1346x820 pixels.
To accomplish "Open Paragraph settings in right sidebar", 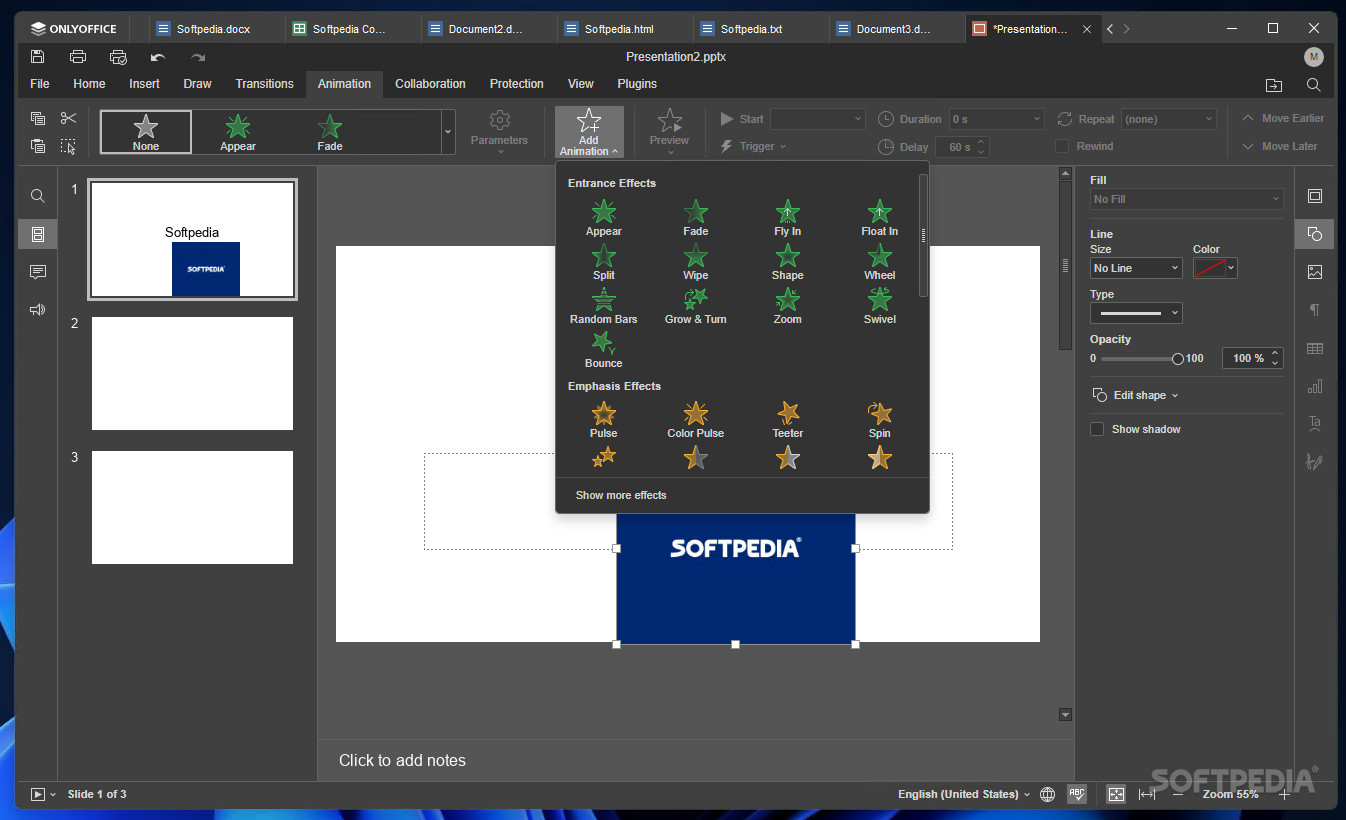I will point(1315,310).
